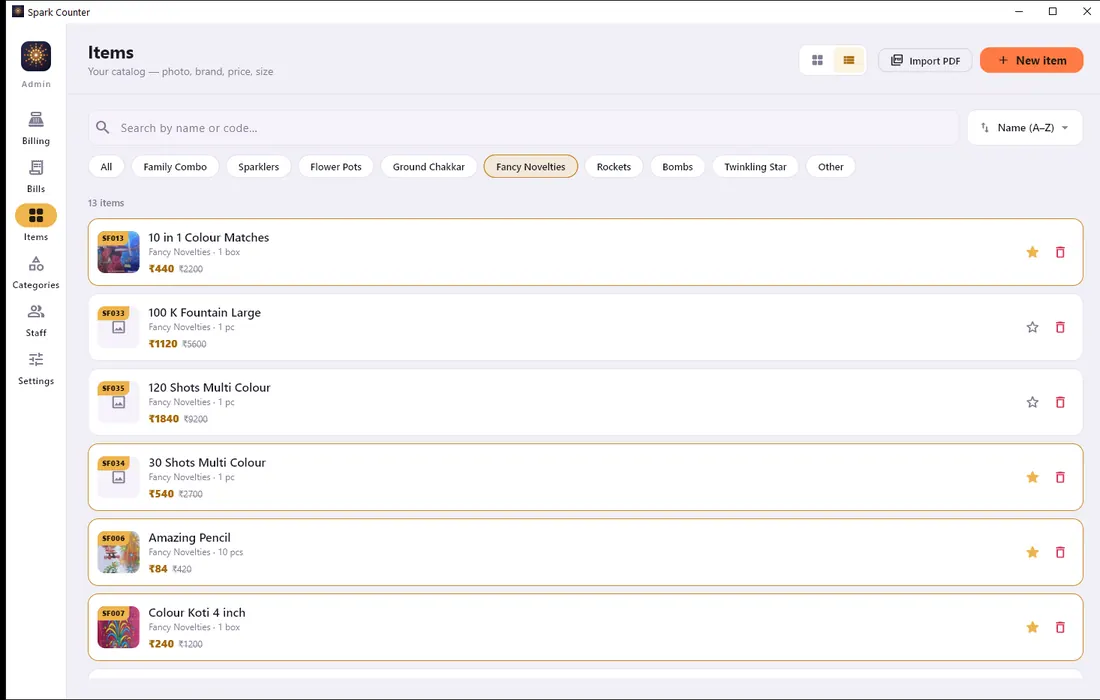Image resolution: width=1100 pixels, height=700 pixels.
Task: Open the 30 Shots Multi Colour item name
Action: point(207,463)
